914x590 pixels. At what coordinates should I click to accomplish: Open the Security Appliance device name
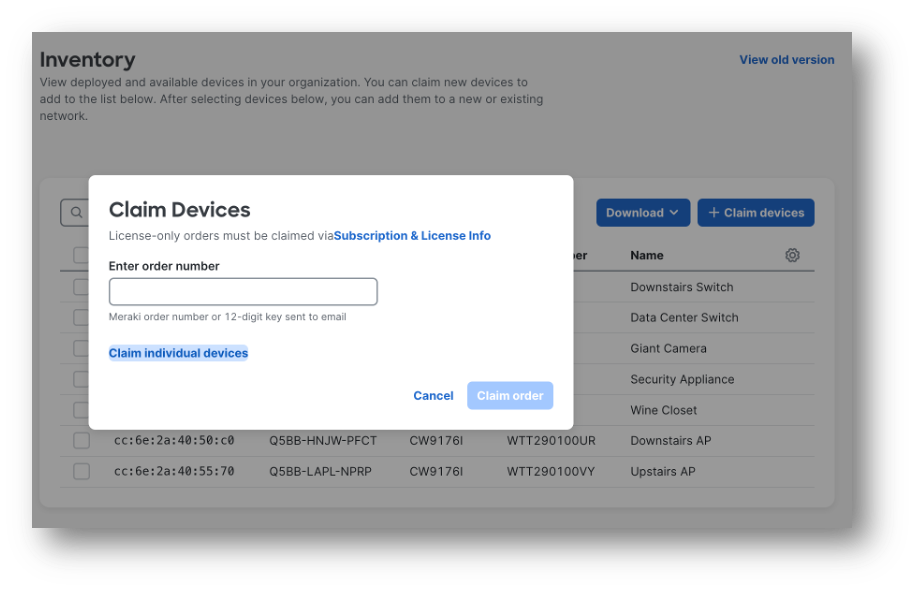coord(682,379)
